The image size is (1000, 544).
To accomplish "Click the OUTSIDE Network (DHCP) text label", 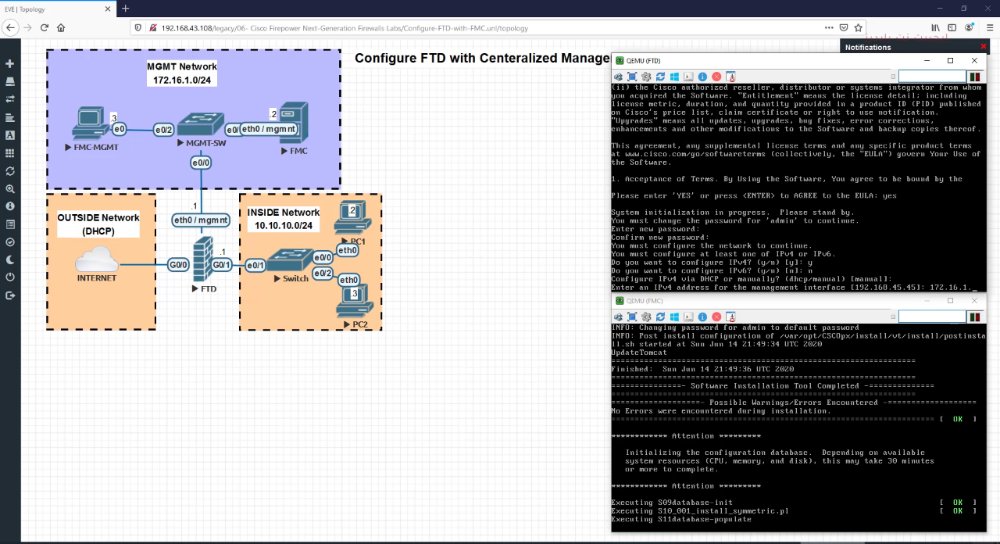I will coord(98,224).
